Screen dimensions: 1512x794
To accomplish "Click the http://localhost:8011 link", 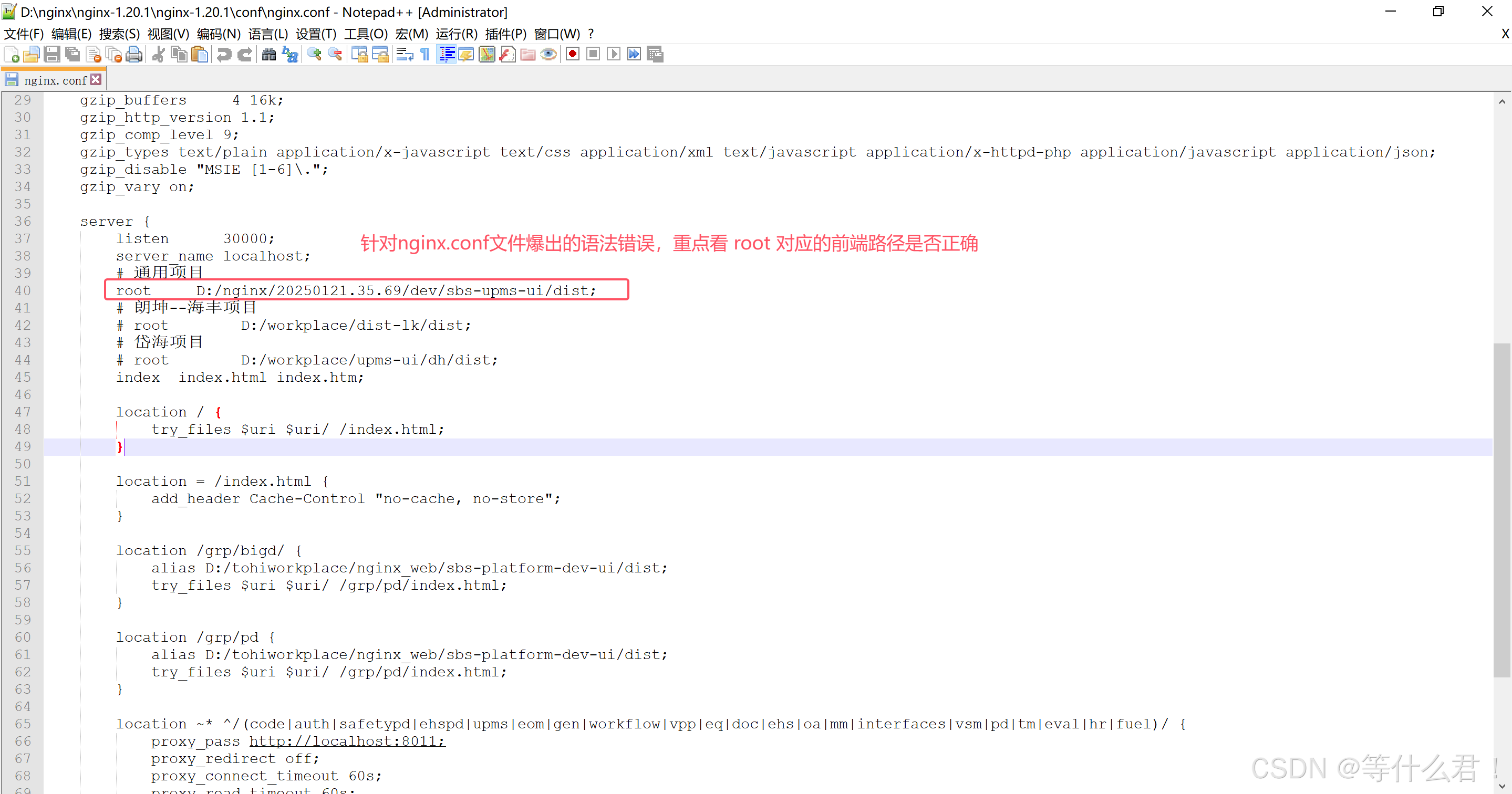I will pos(347,741).
